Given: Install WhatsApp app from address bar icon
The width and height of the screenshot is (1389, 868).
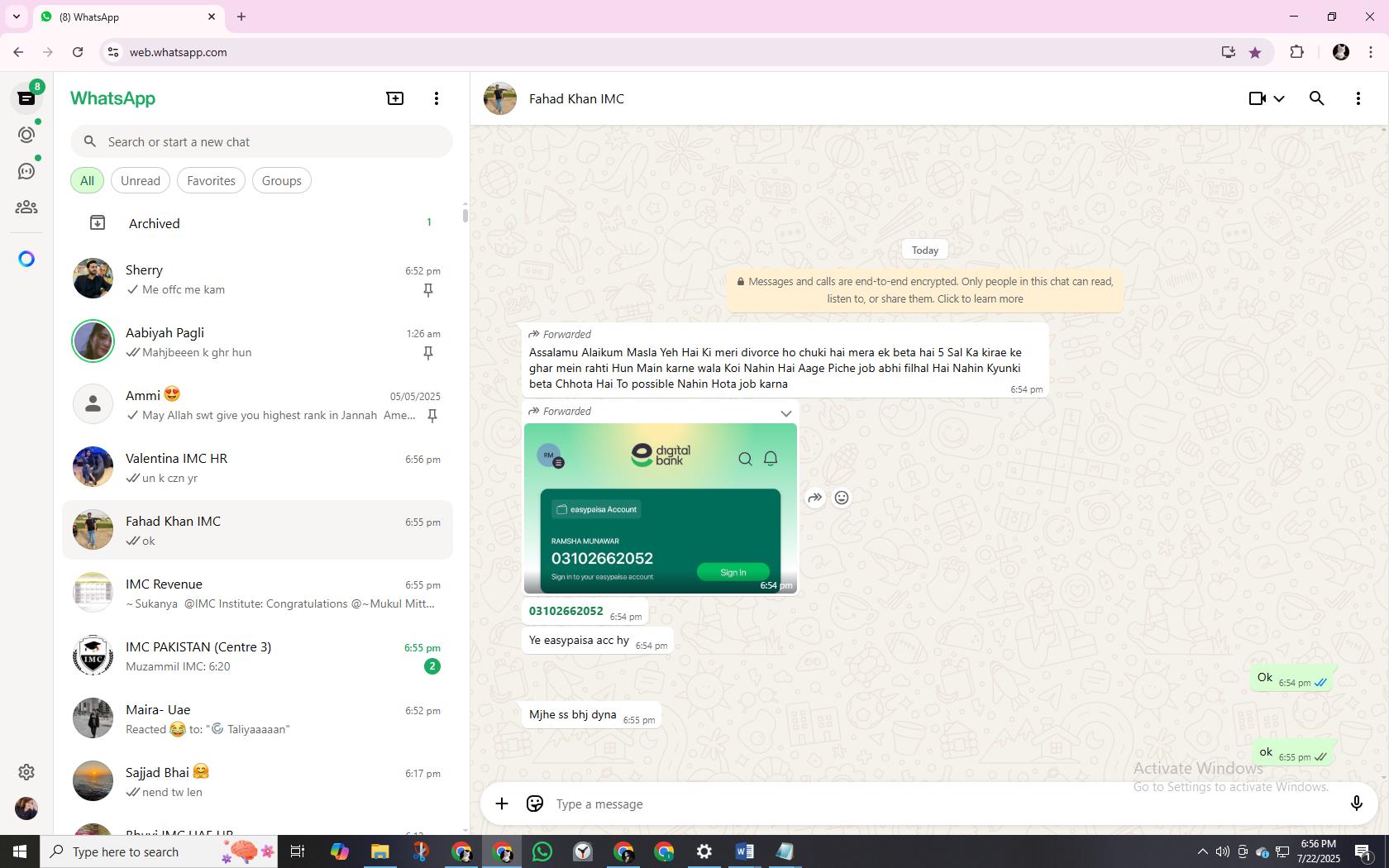Looking at the screenshot, I should click(1229, 52).
